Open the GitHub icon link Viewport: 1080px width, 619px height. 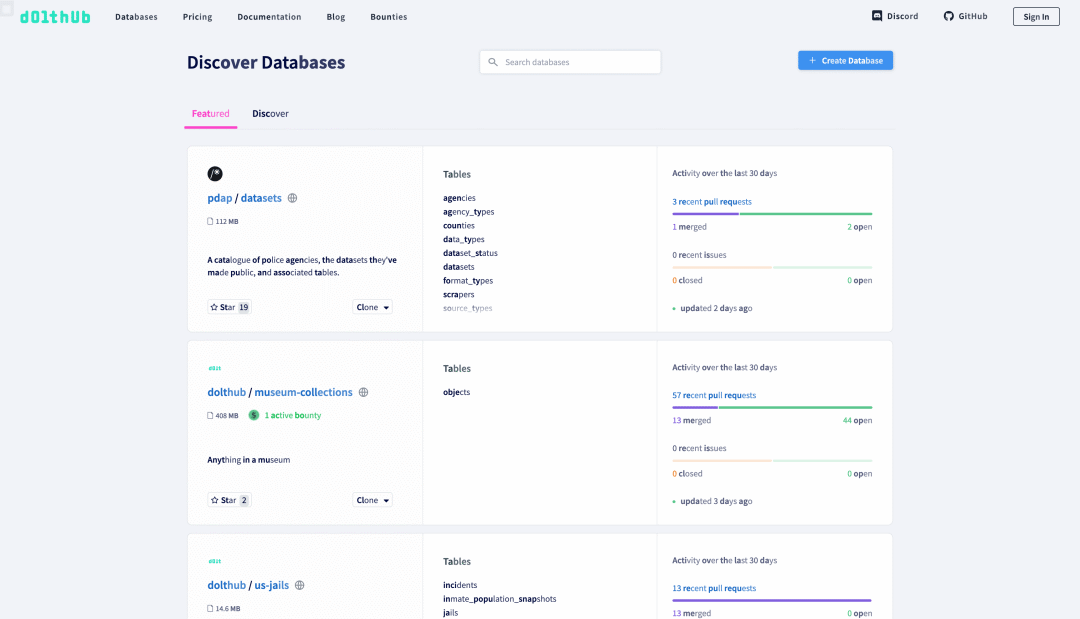[949, 16]
